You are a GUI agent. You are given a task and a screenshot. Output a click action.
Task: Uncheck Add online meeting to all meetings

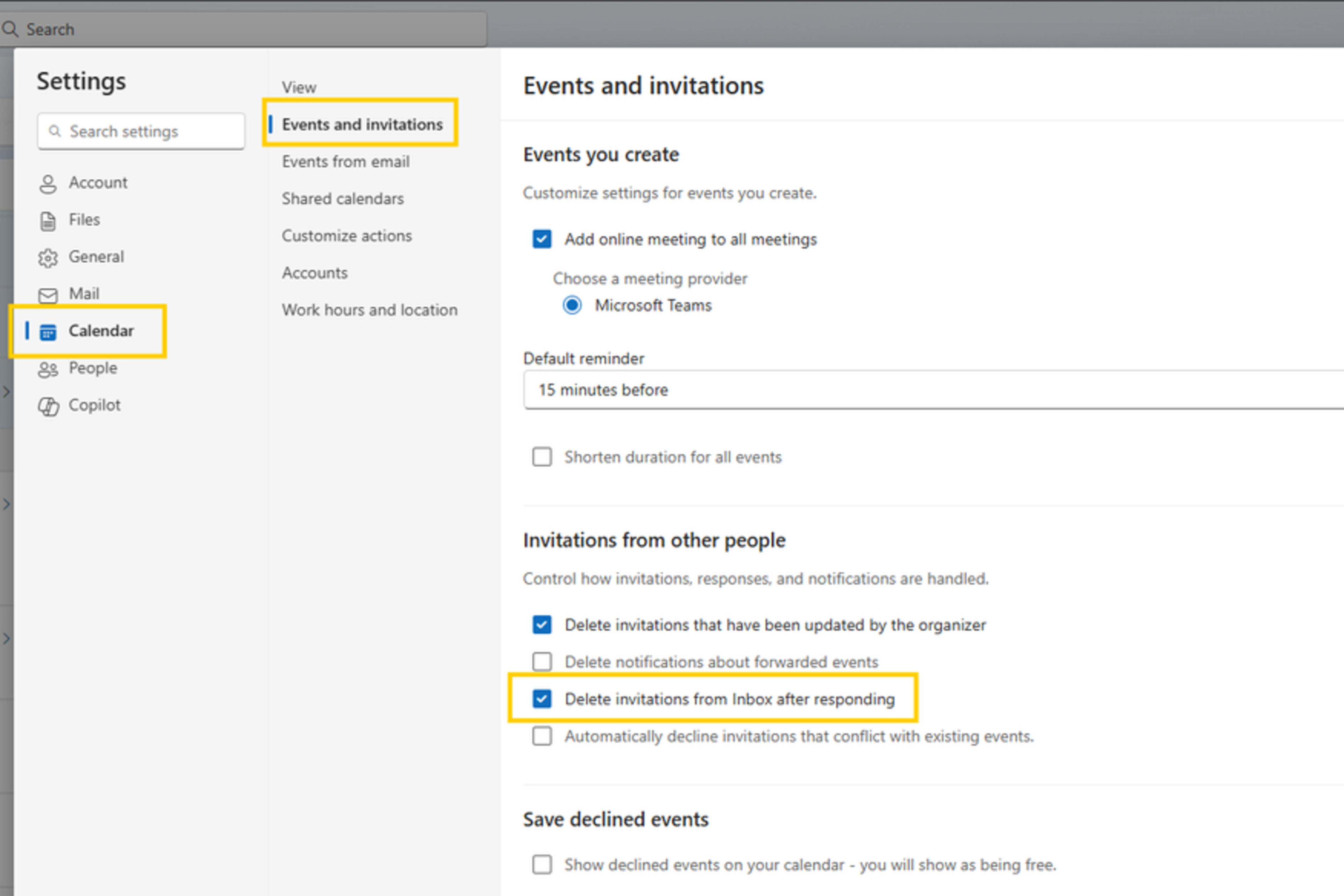coord(542,239)
